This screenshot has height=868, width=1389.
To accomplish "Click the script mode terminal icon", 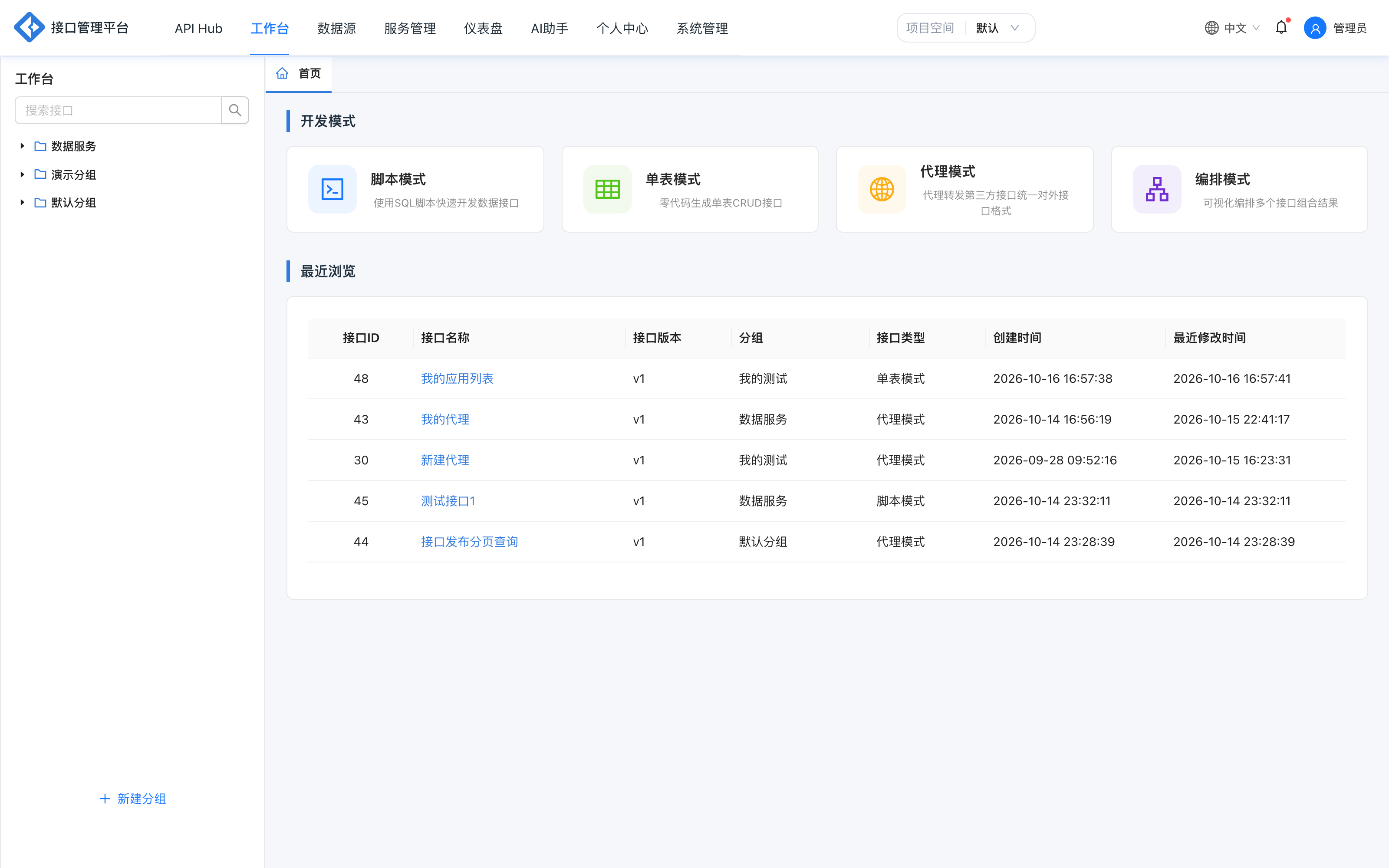I will click(332, 190).
